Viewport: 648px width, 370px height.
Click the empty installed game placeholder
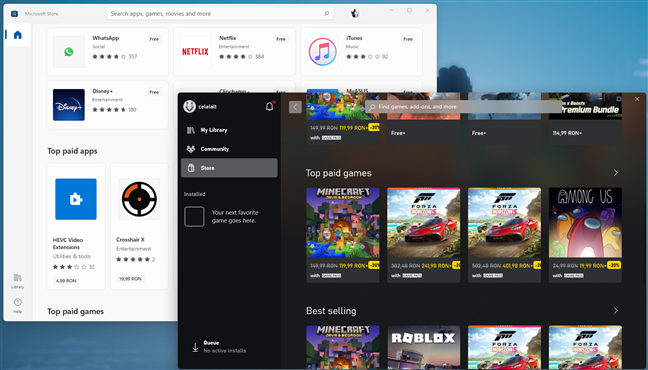tap(194, 217)
